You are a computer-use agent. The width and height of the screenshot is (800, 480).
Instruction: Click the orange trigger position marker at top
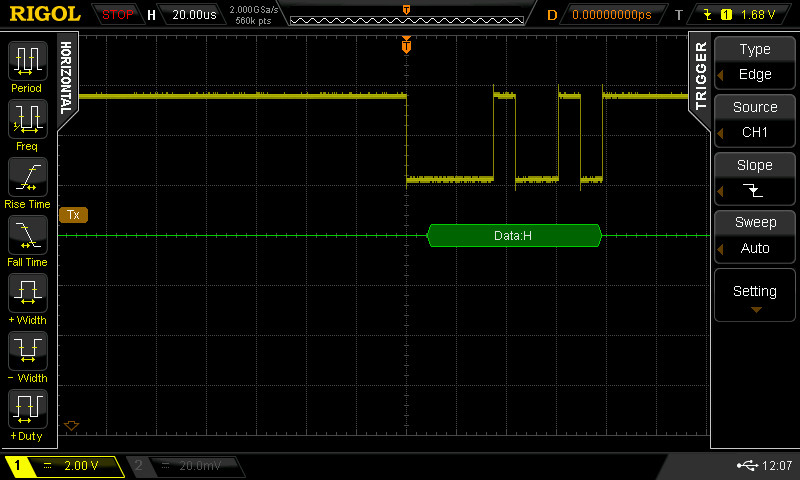(406, 45)
